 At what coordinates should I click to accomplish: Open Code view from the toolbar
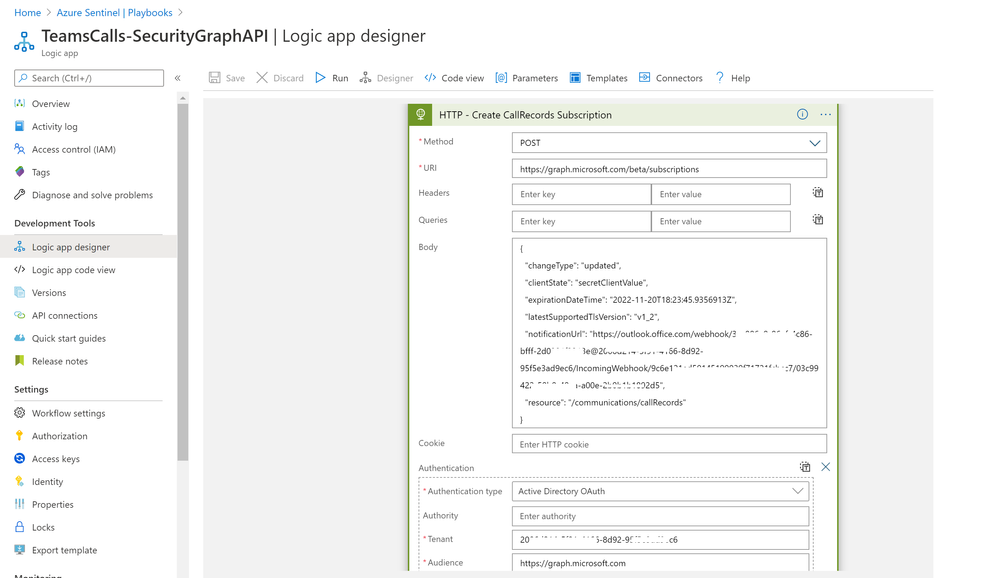pos(454,78)
